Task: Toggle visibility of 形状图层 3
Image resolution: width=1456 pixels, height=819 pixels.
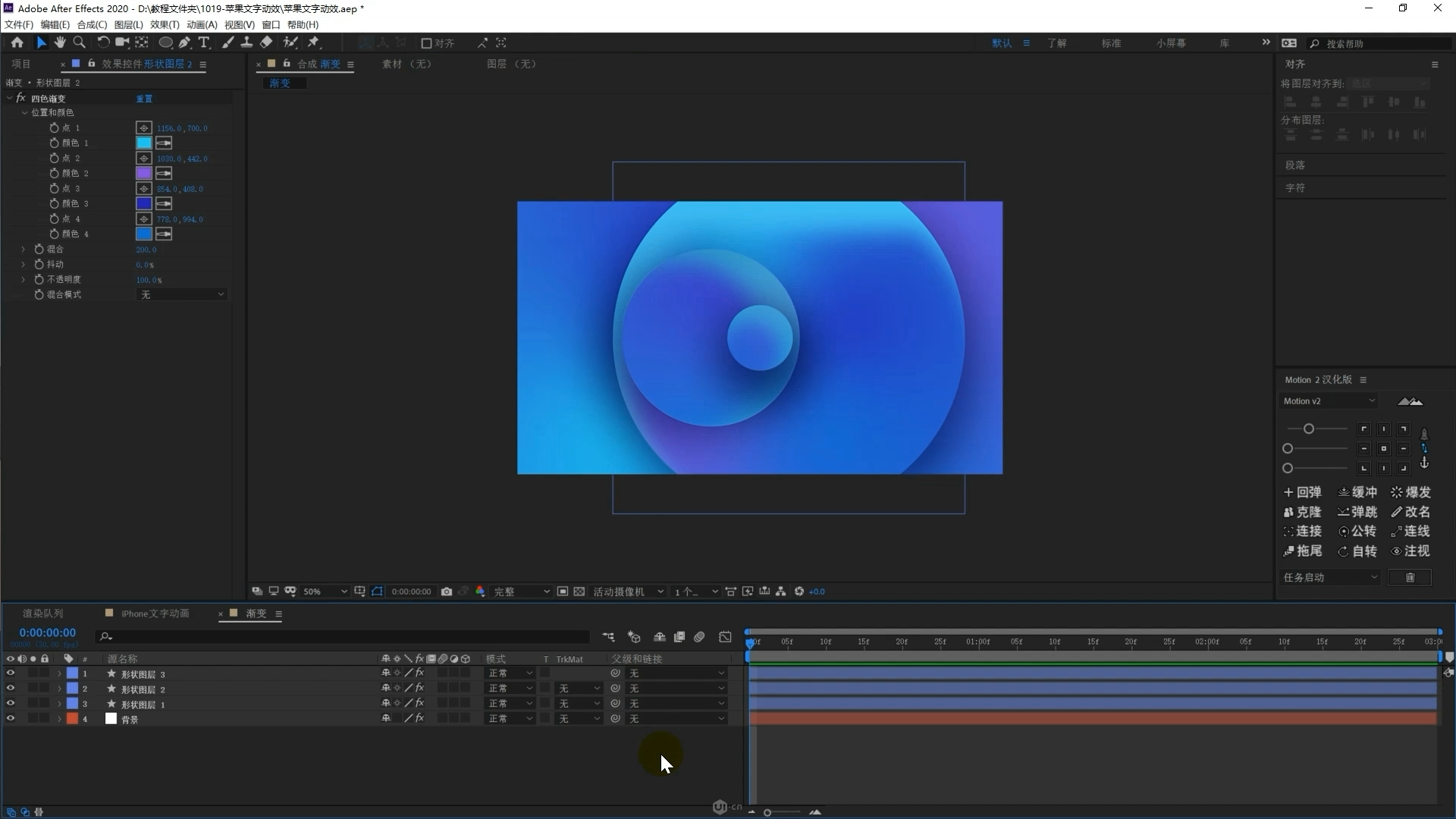Action: [11, 673]
